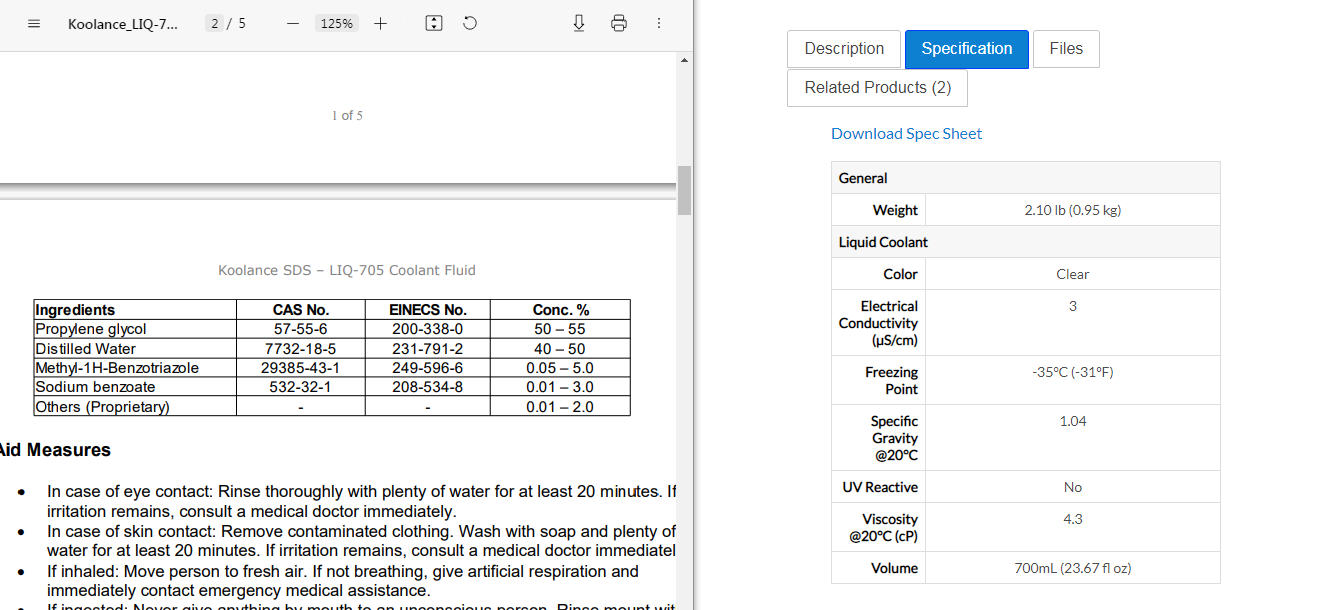The width and height of the screenshot is (1329, 610).
Task: Click EINECS number 200-338-0
Action: point(427,329)
